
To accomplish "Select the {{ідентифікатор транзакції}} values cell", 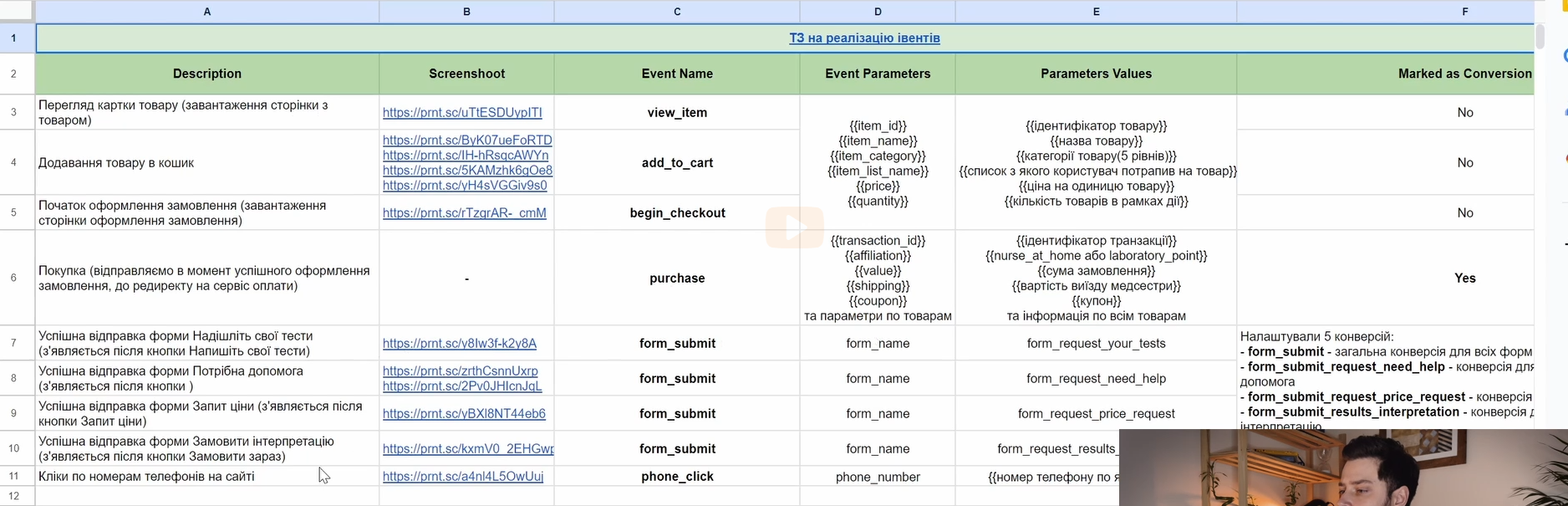I will click(1096, 278).
